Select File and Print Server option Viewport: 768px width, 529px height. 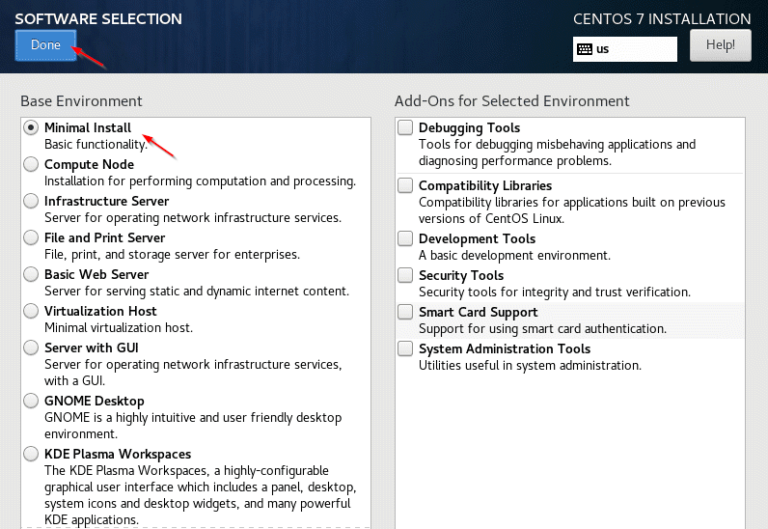[x=31, y=238]
